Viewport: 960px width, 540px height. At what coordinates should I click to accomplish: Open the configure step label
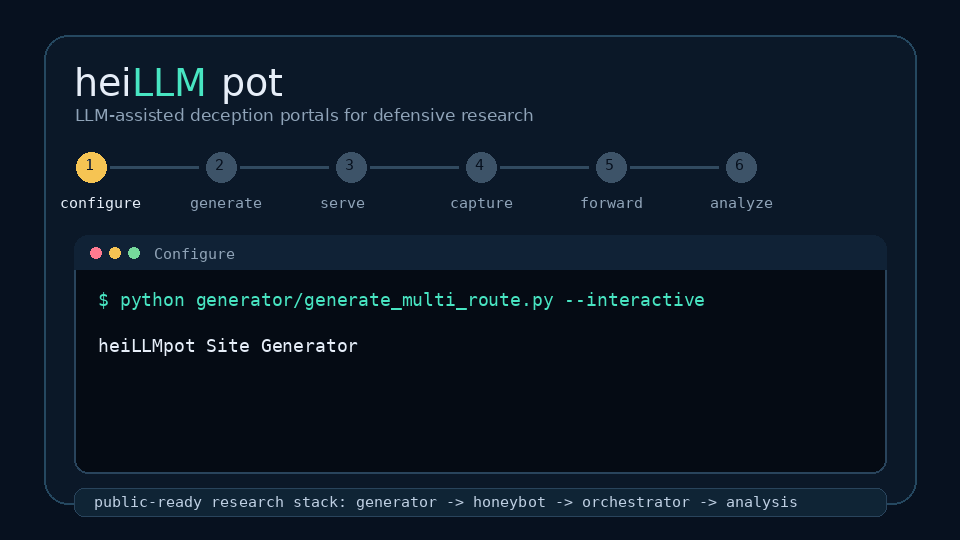pos(100,203)
